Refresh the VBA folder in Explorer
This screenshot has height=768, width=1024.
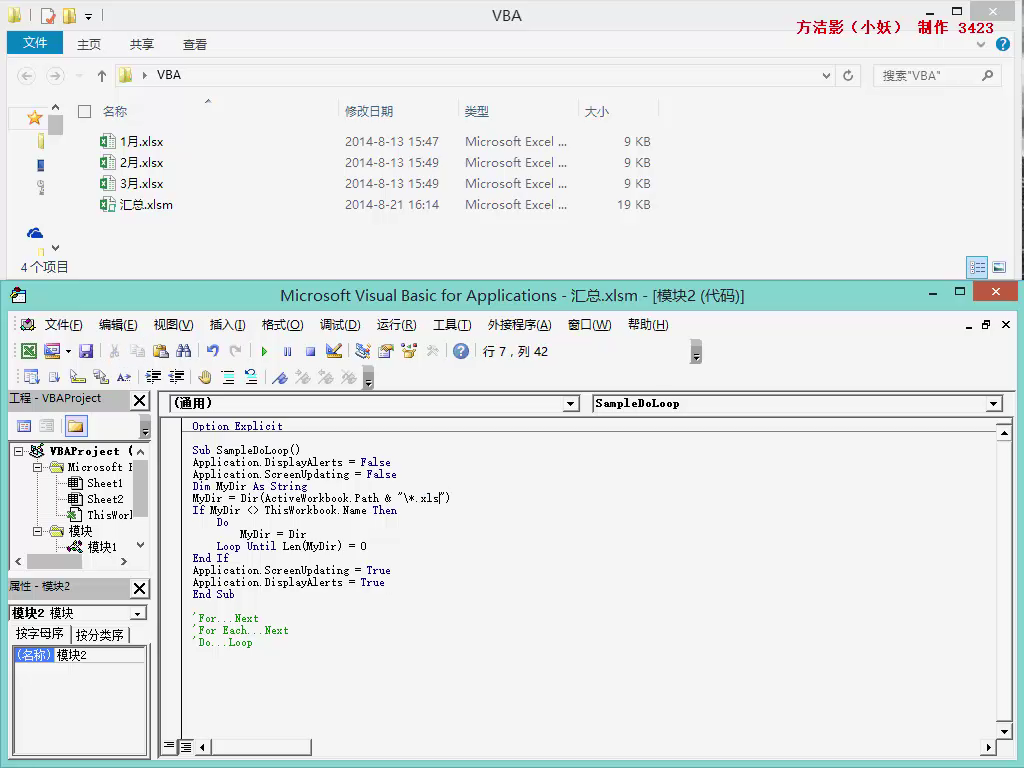coord(848,76)
